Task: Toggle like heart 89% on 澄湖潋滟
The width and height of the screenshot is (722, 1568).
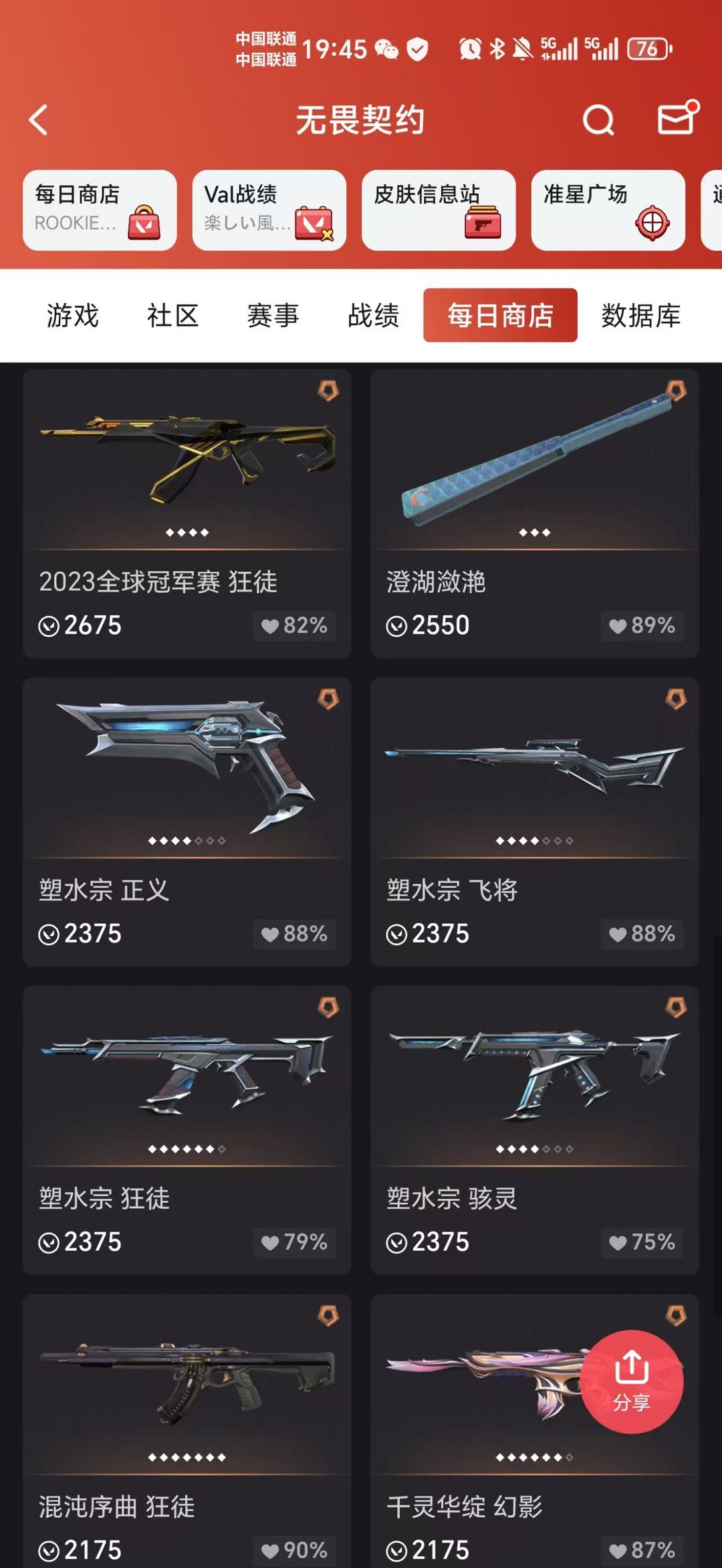Action: [642, 625]
